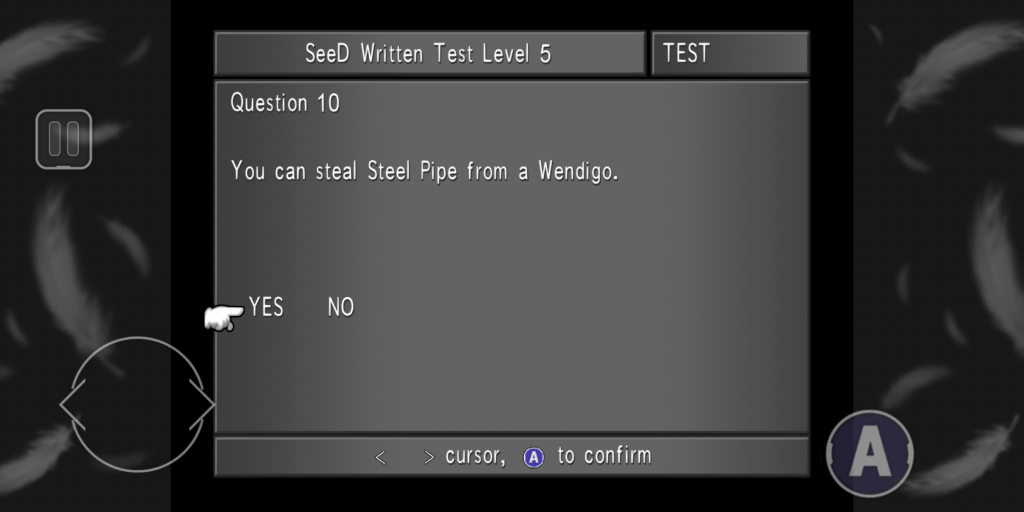Screen dimensions: 1024x512
Task: Select the NO answer option
Action: [341, 308]
